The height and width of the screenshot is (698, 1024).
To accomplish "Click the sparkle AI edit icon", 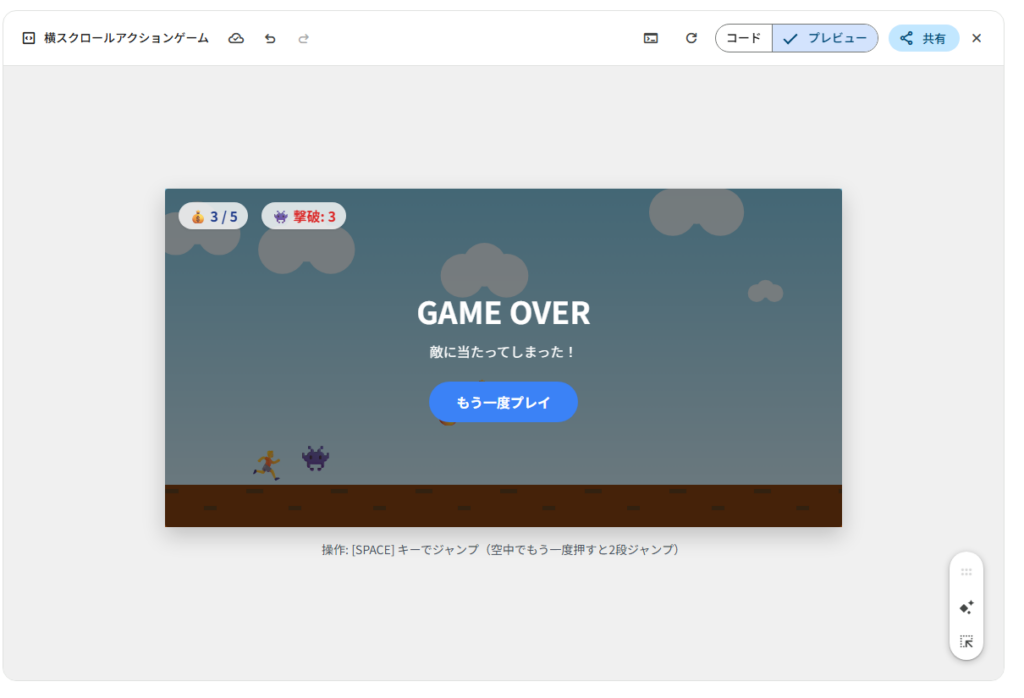I will pos(966,607).
